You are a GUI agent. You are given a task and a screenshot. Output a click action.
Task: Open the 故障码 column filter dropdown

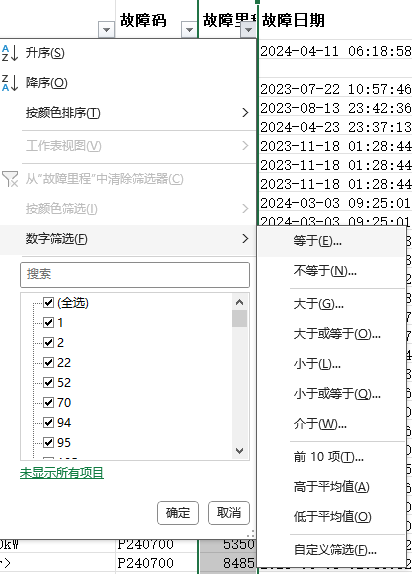click(x=189, y=30)
